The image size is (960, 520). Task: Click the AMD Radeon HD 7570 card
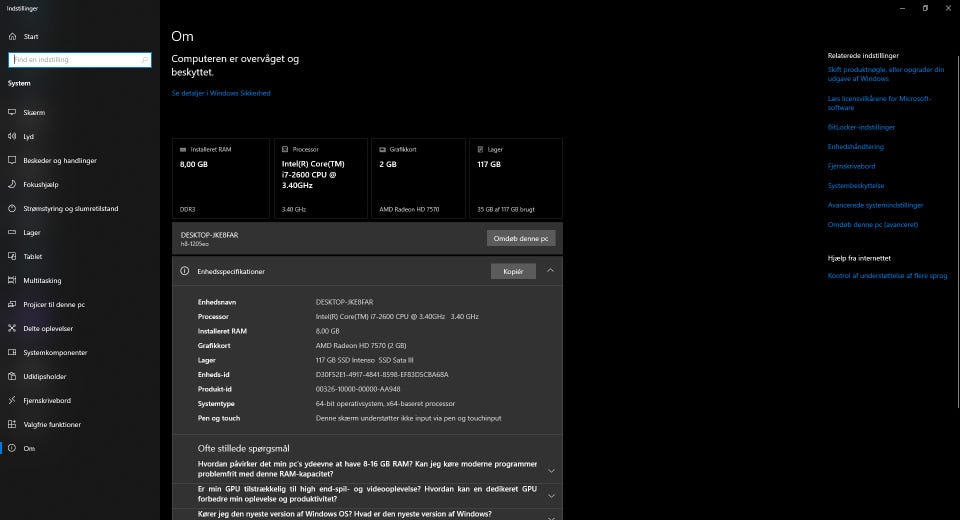point(418,178)
